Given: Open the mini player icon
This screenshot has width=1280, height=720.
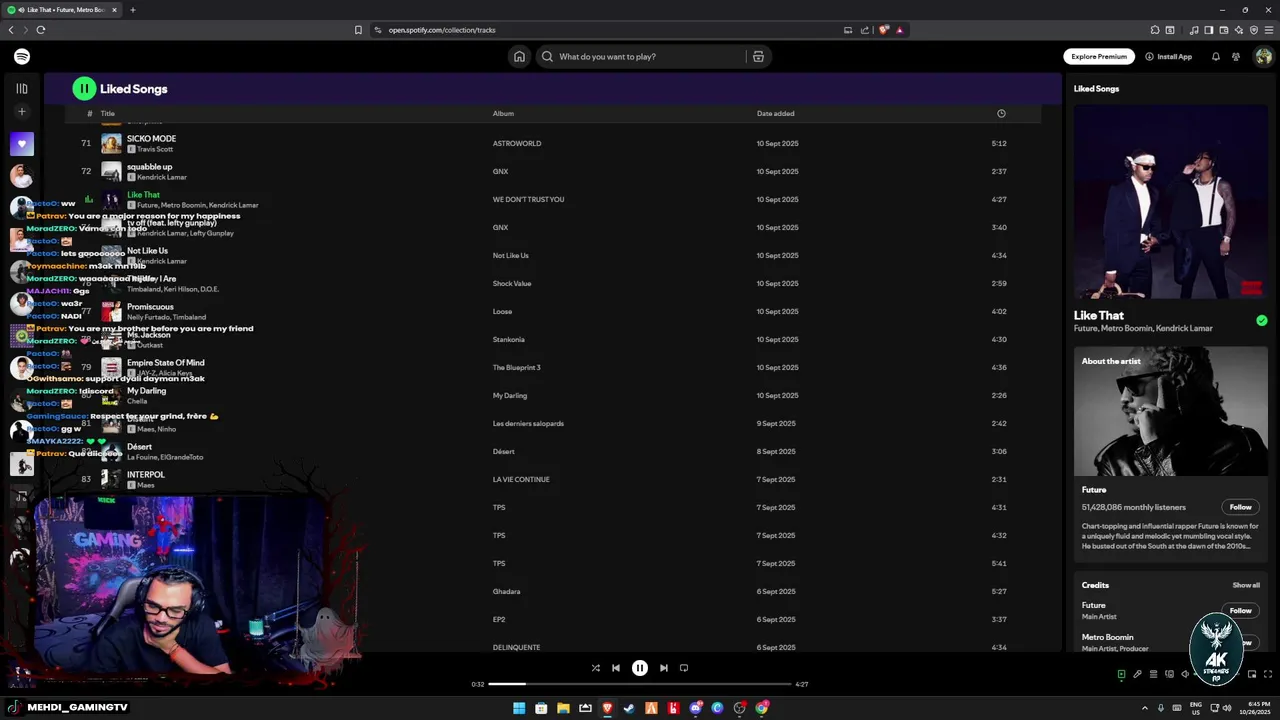Looking at the screenshot, I should coord(1252,675).
